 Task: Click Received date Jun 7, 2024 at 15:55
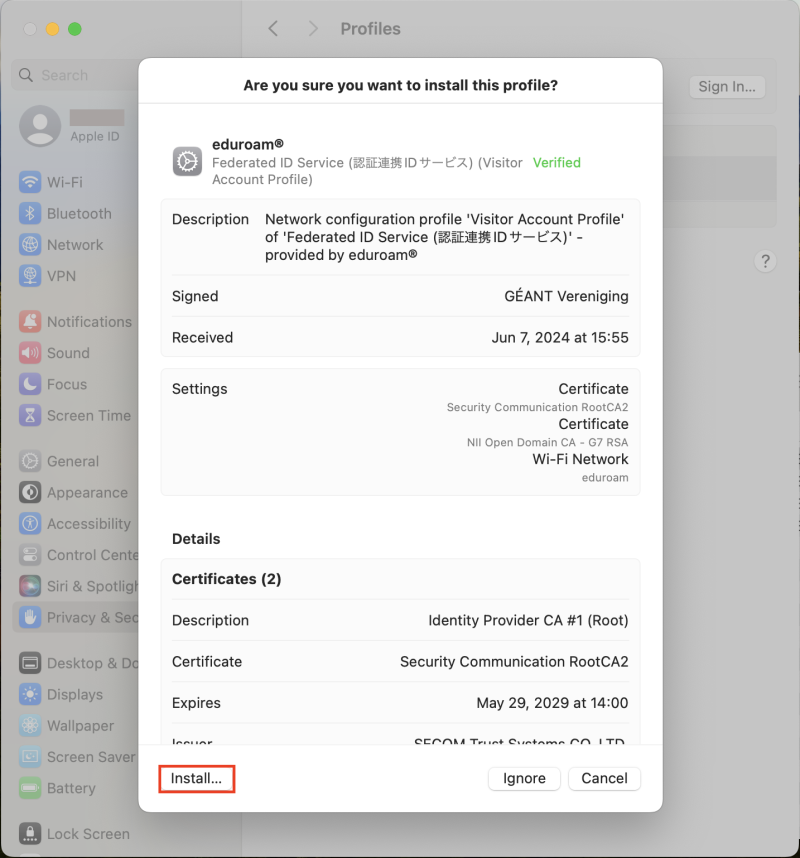pos(560,338)
